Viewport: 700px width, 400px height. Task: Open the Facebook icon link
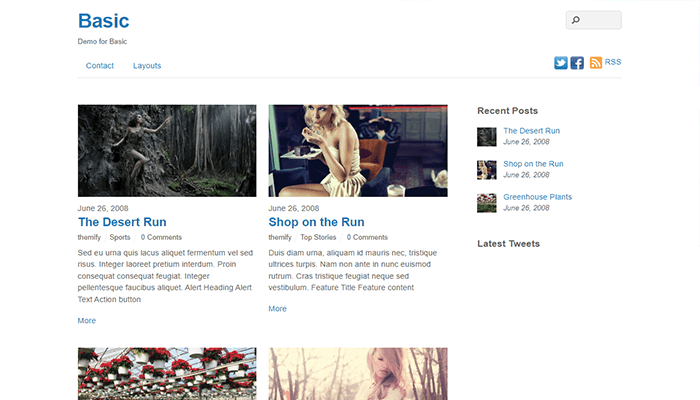(577, 63)
